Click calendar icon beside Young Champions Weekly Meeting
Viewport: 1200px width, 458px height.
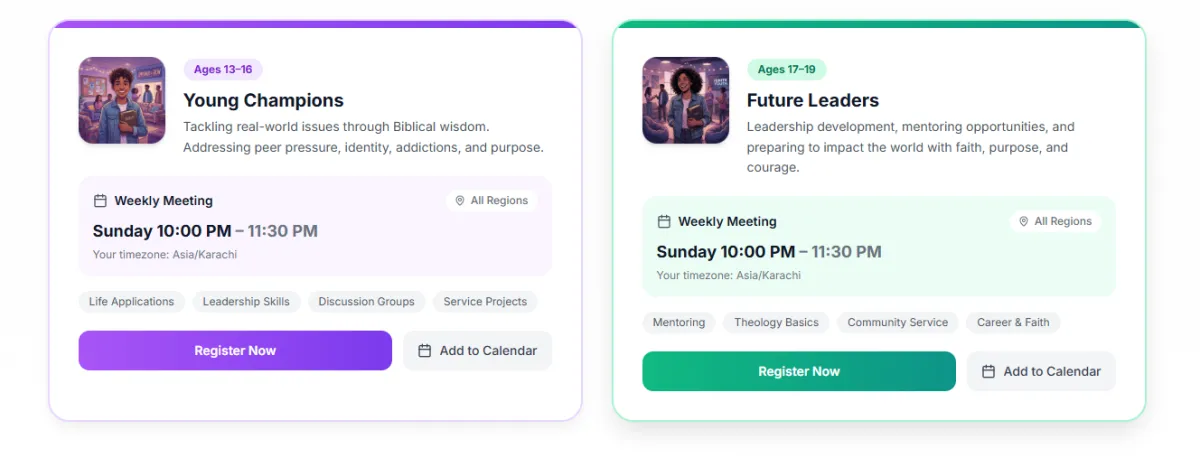pyautogui.click(x=100, y=201)
